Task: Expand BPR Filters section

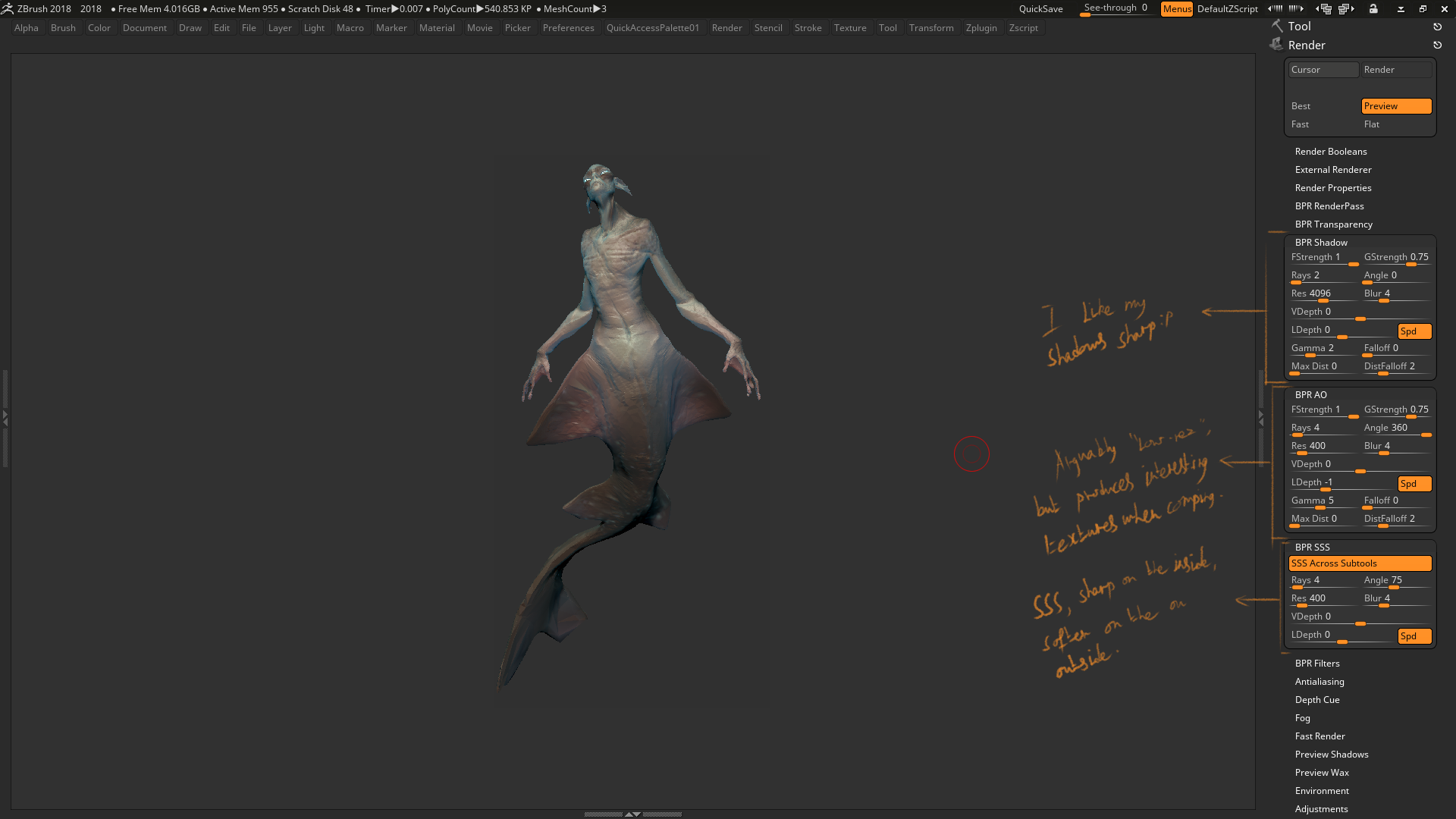Action: pyautogui.click(x=1317, y=664)
